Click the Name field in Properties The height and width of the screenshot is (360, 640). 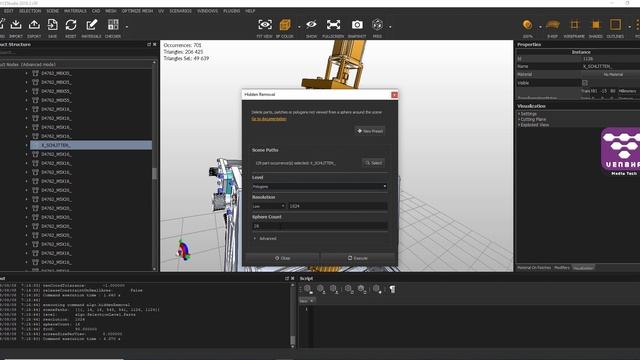tap(611, 66)
